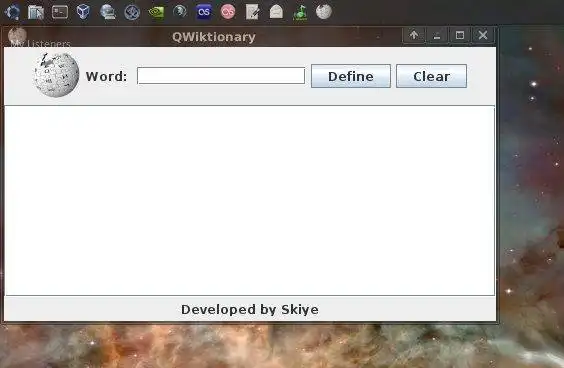Screen dimensions: 564x368
Task: Open the mail envelope icon in the panel
Action: [x=276, y=12]
